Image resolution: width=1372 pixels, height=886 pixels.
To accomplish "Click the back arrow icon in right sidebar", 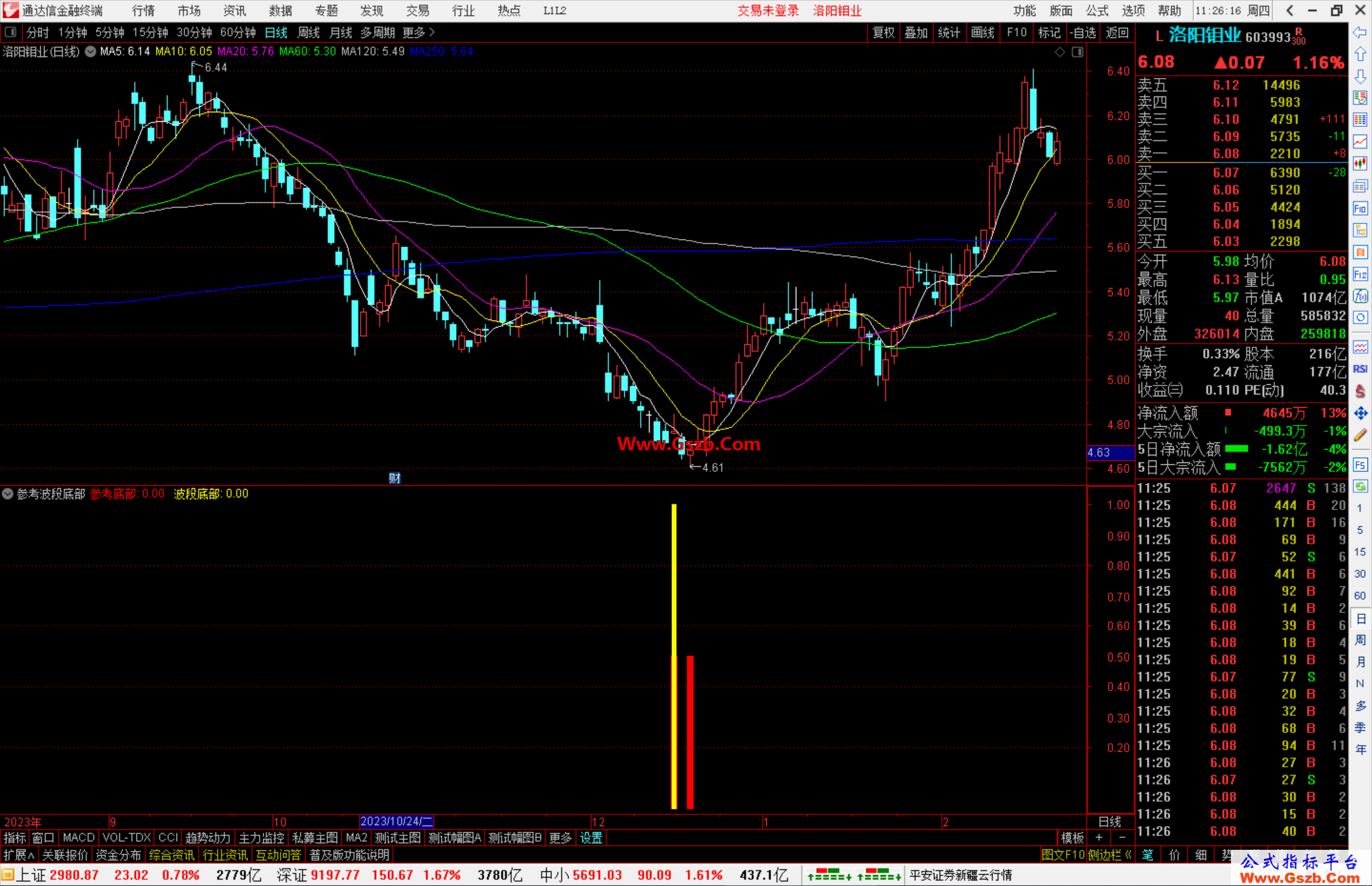I will [1360, 32].
